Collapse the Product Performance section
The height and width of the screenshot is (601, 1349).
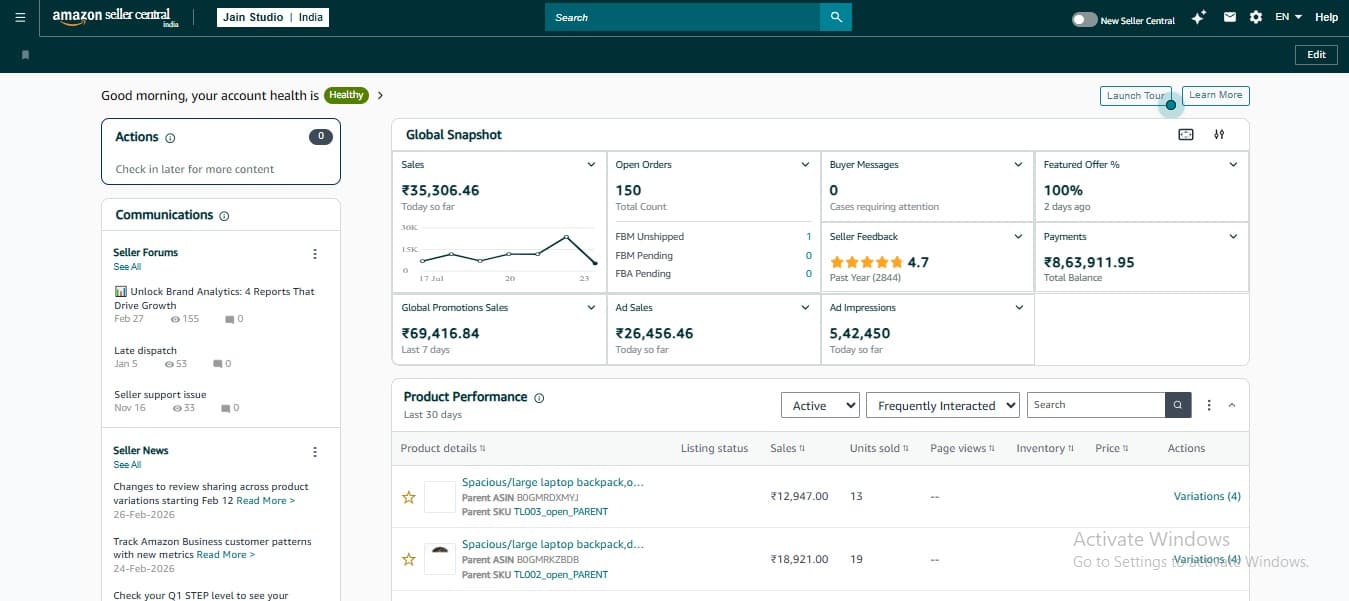tap(1232, 405)
